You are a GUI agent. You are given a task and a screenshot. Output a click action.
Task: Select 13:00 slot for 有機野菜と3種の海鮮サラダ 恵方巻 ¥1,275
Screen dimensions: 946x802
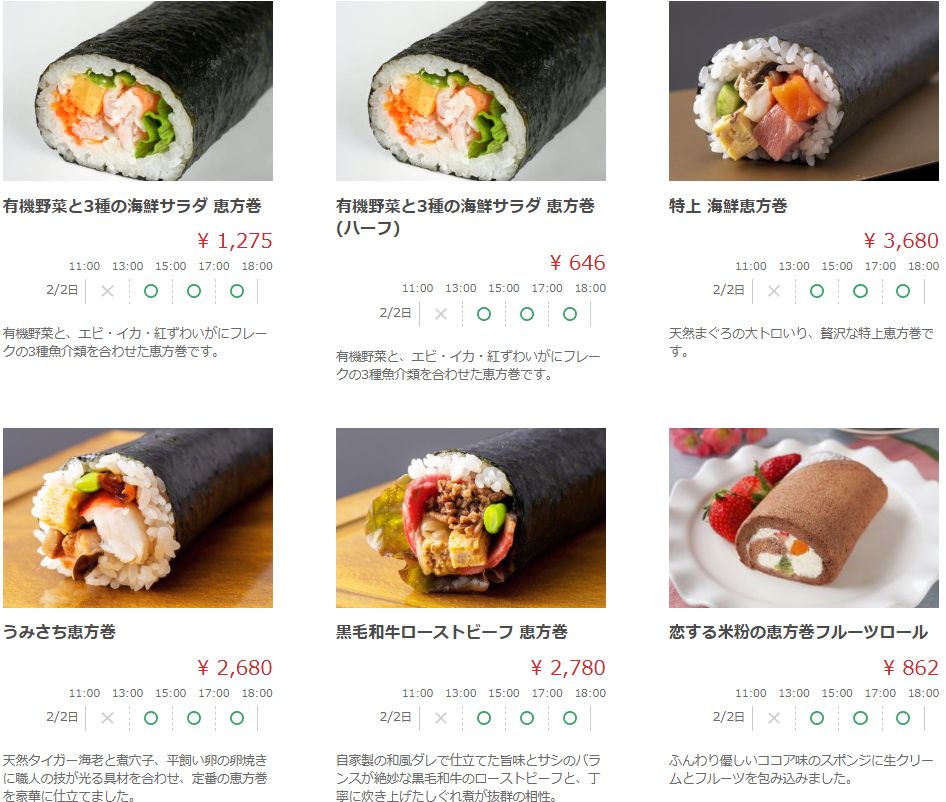pyautogui.click(x=151, y=291)
